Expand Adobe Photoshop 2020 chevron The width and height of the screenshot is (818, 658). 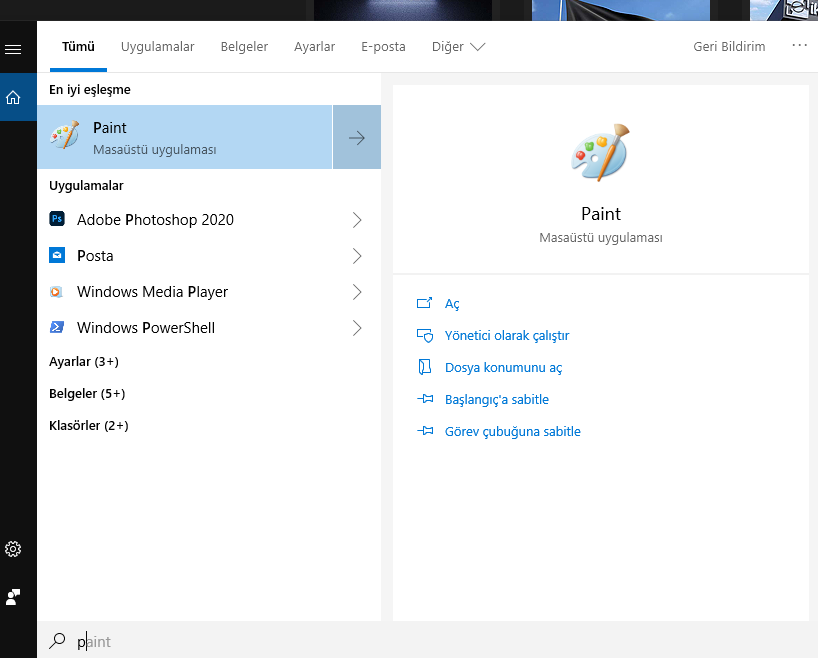(357, 220)
